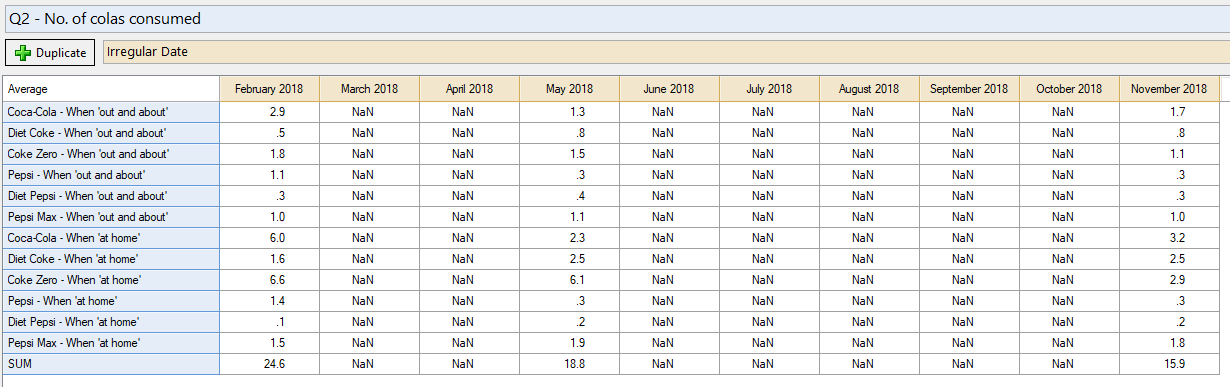Select row Coca-Cola - When 'at home'
The height and width of the screenshot is (387, 1230).
[110, 238]
